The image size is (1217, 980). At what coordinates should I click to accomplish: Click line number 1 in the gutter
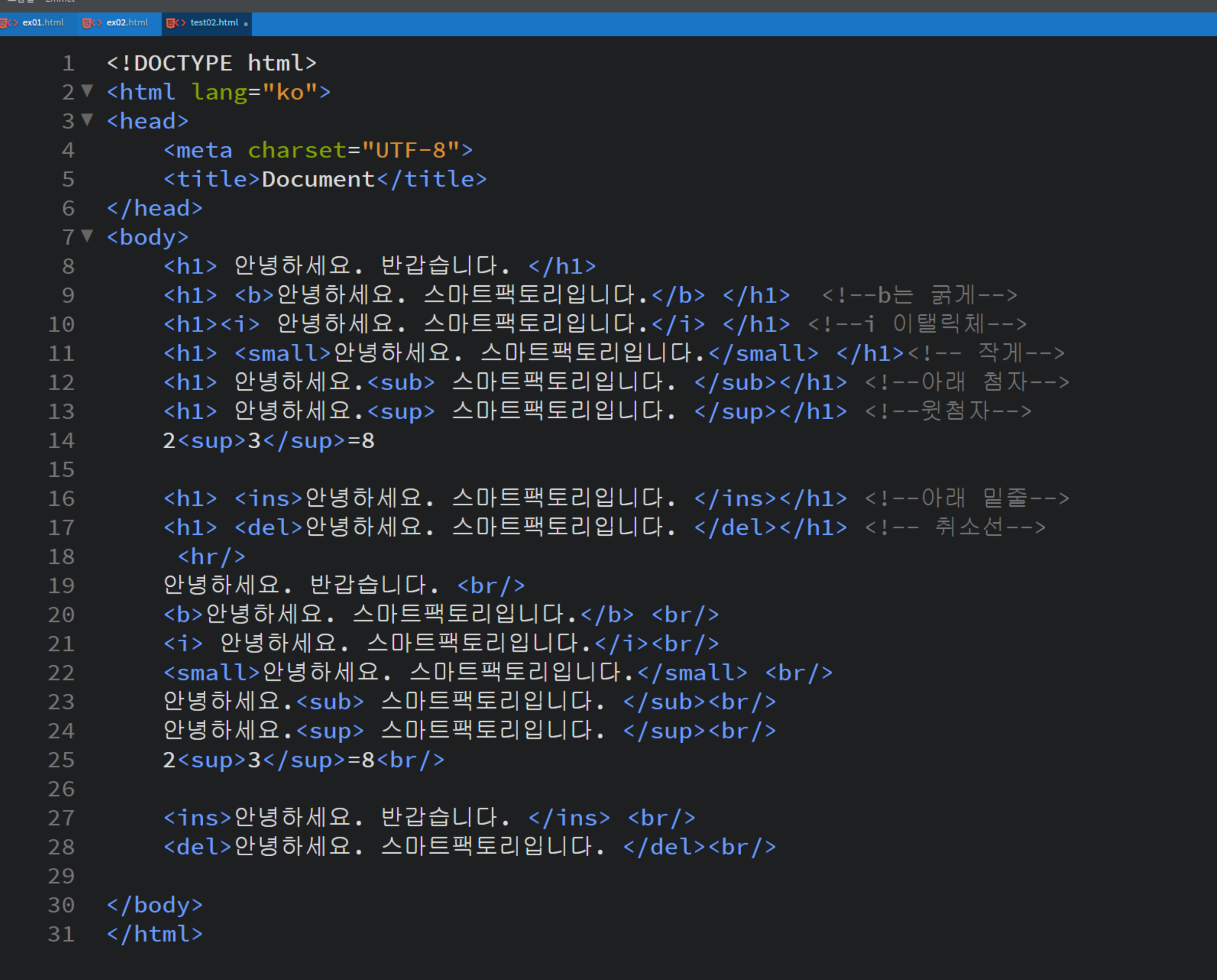(x=68, y=63)
